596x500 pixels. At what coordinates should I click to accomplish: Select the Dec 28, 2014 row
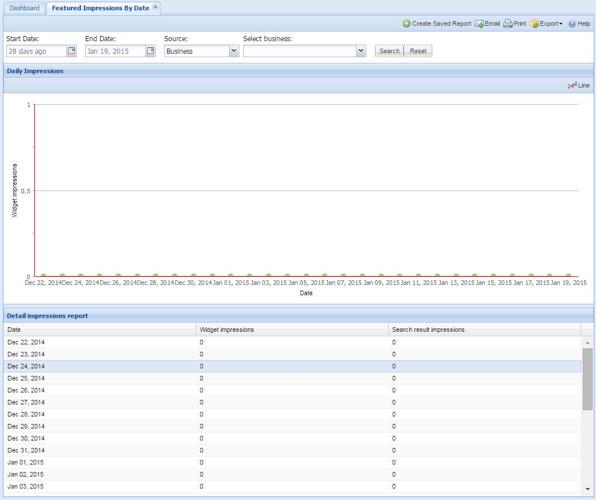(293, 414)
